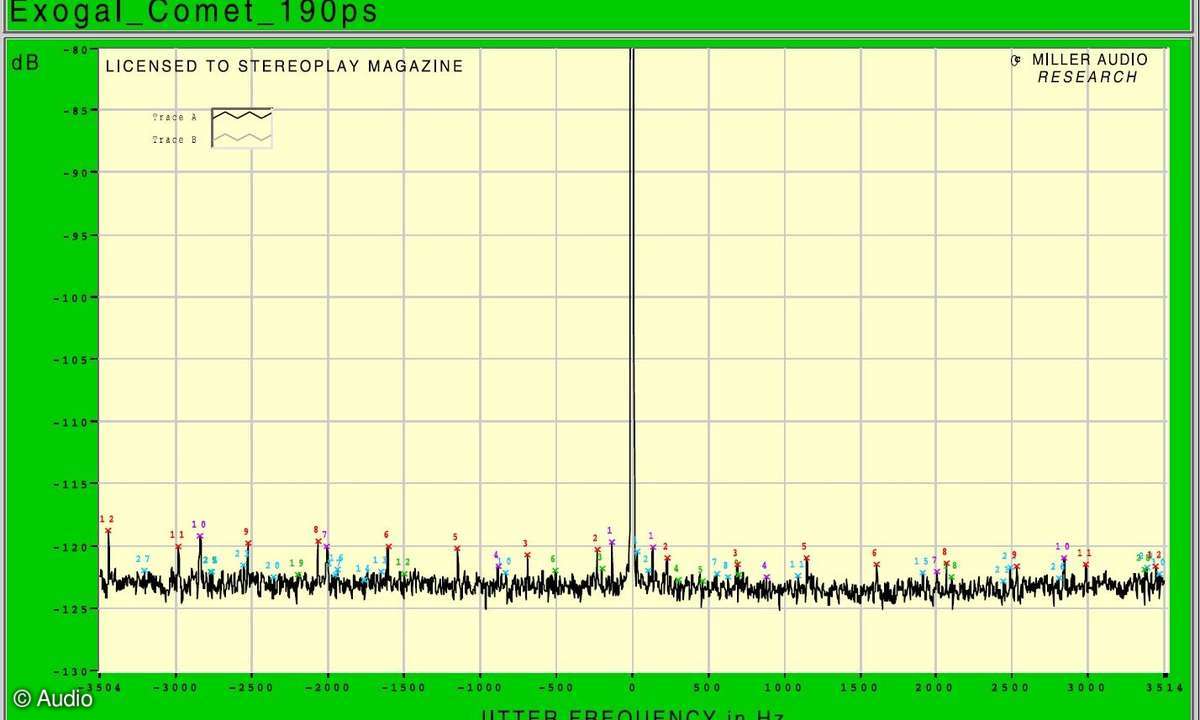Screen dimensions: 1200x720
Task: Click the -80 y-axis value
Action: pyautogui.click(x=74, y=48)
